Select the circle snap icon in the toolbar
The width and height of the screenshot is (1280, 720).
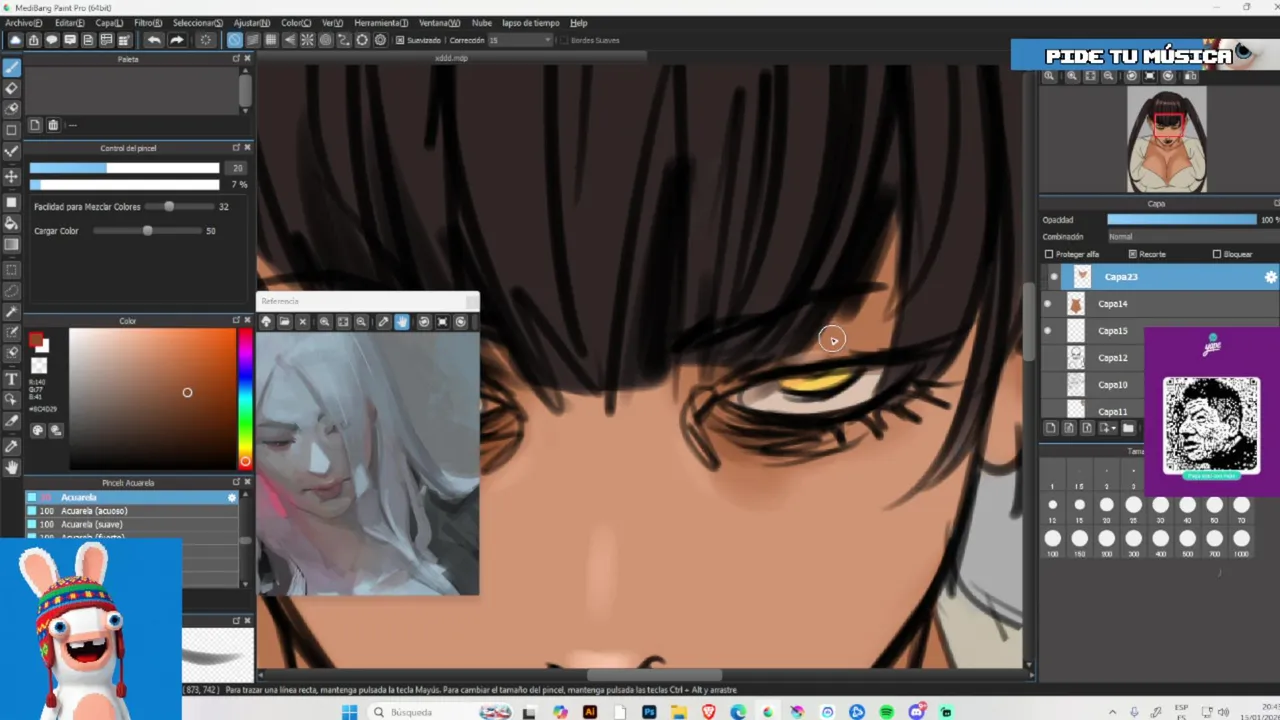click(x=326, y=40)
